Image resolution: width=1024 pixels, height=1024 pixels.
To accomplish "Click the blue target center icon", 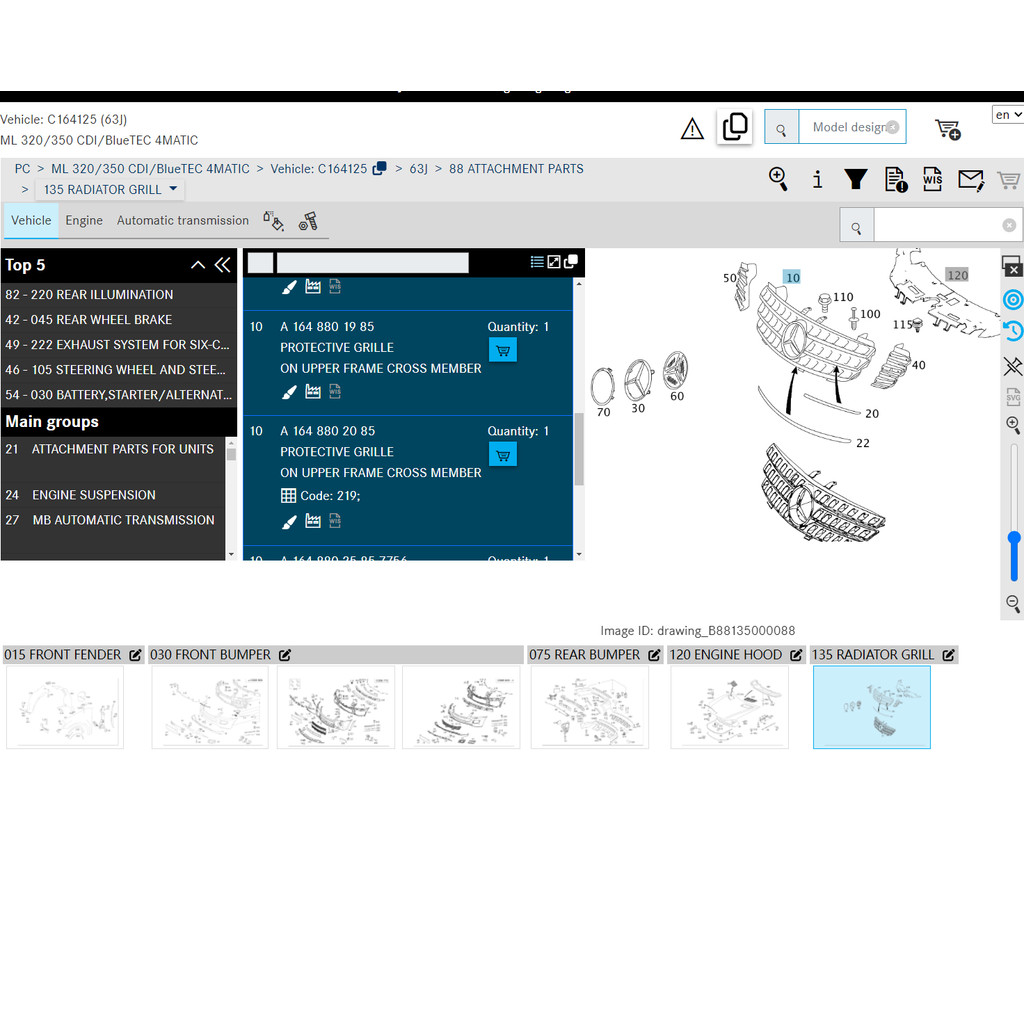I will 1013,300.
